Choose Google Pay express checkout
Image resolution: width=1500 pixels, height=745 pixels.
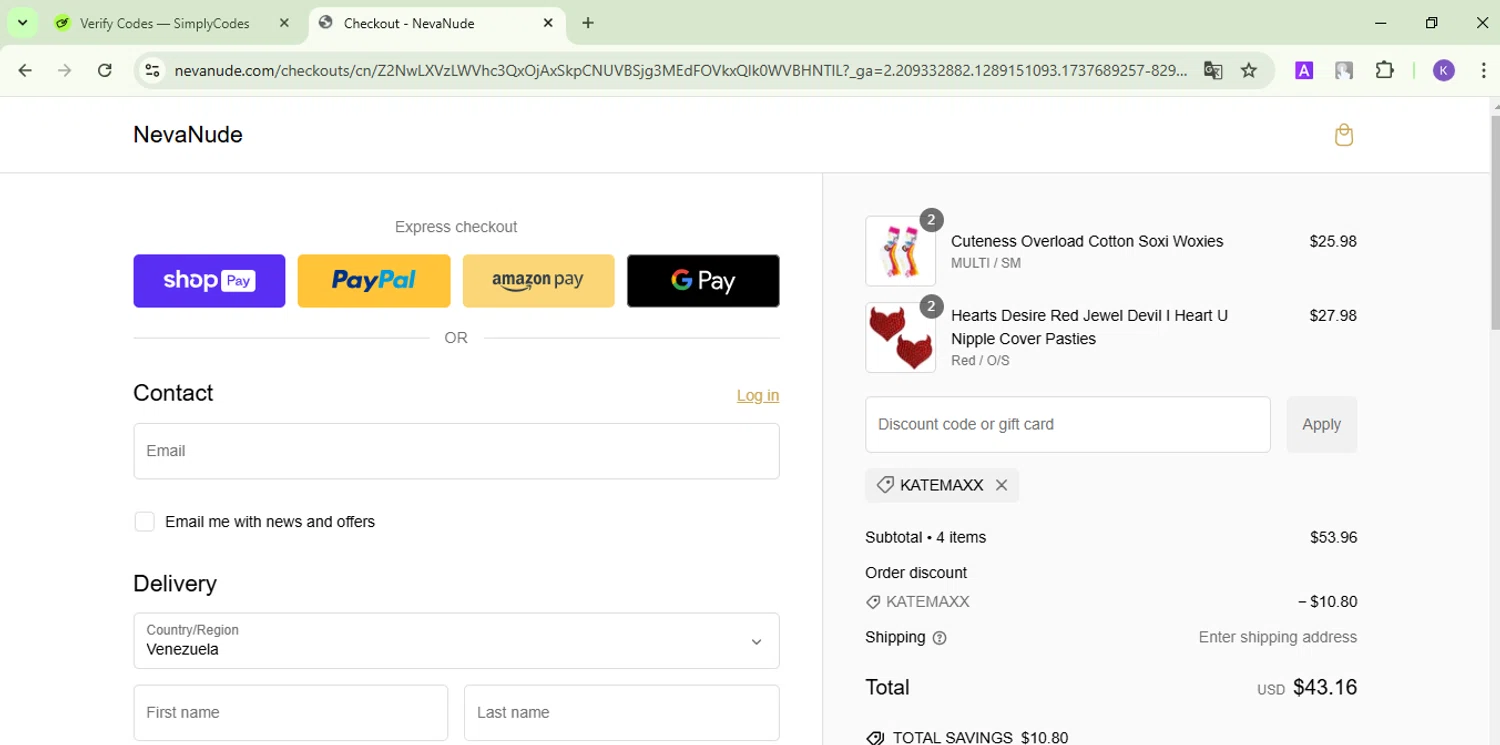tap(703, 281)
